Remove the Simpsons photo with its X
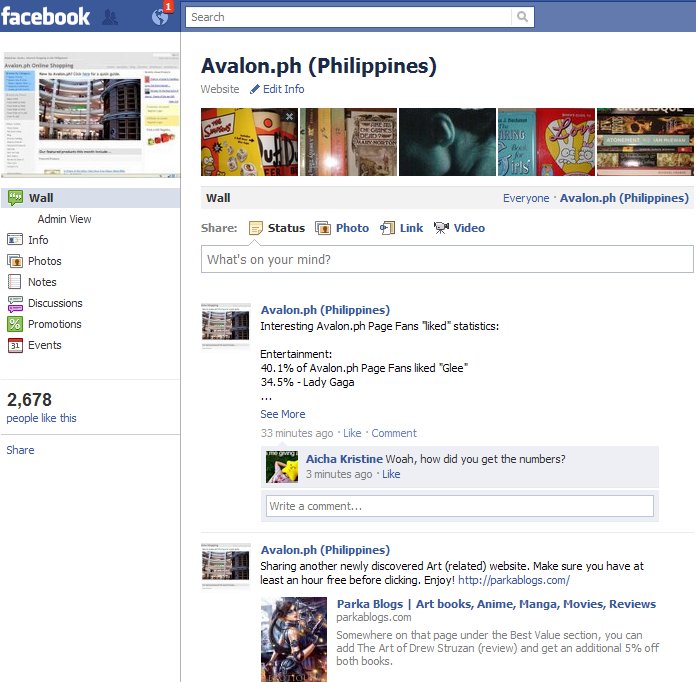This screenshot has width=696, height=682. click(x=289, y=116)
